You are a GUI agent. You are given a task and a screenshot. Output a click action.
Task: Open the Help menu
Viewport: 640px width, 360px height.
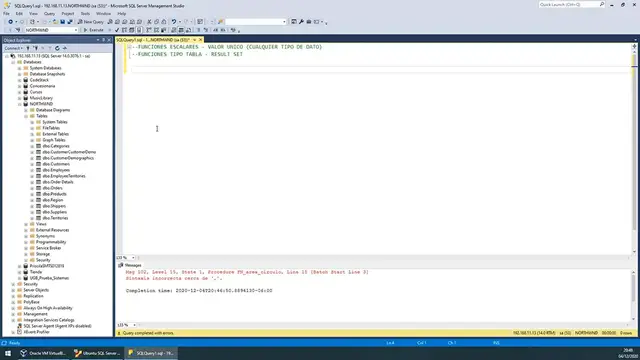coord(122,13)
